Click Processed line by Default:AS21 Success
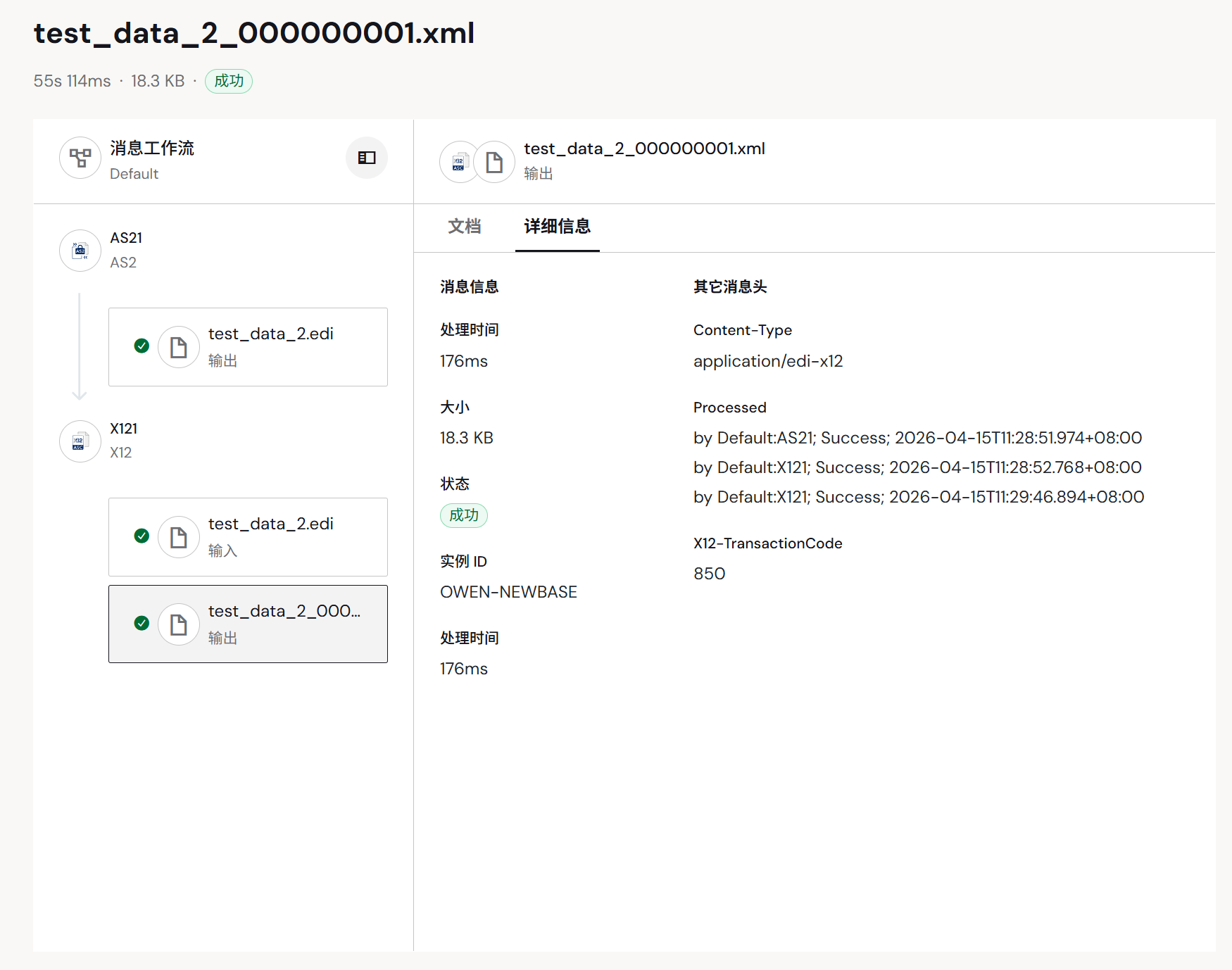This screenshot has width=1232, height=970. tap(917, 438)
